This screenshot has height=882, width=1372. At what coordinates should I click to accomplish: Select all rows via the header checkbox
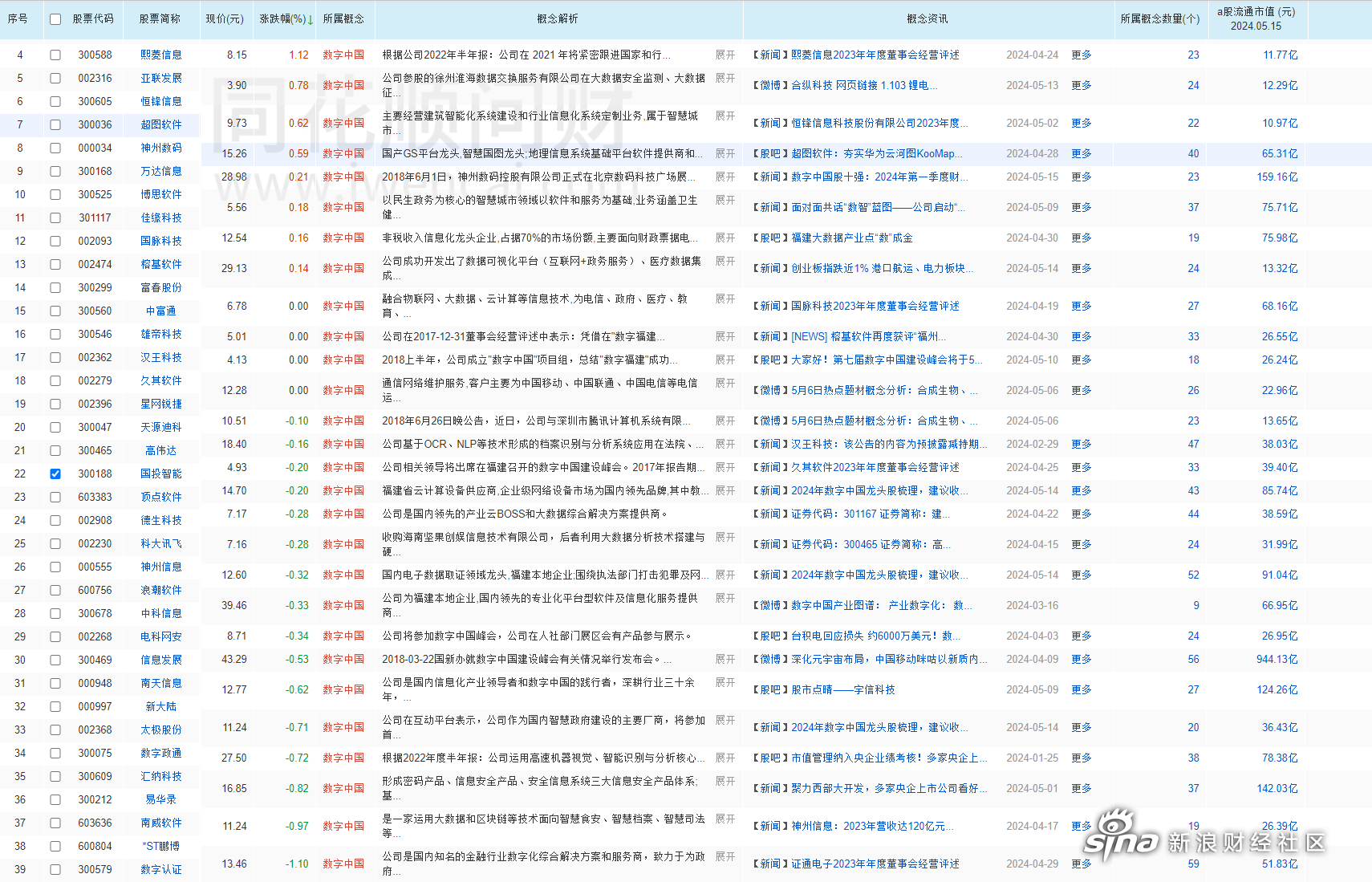click(x=55, y=18)
